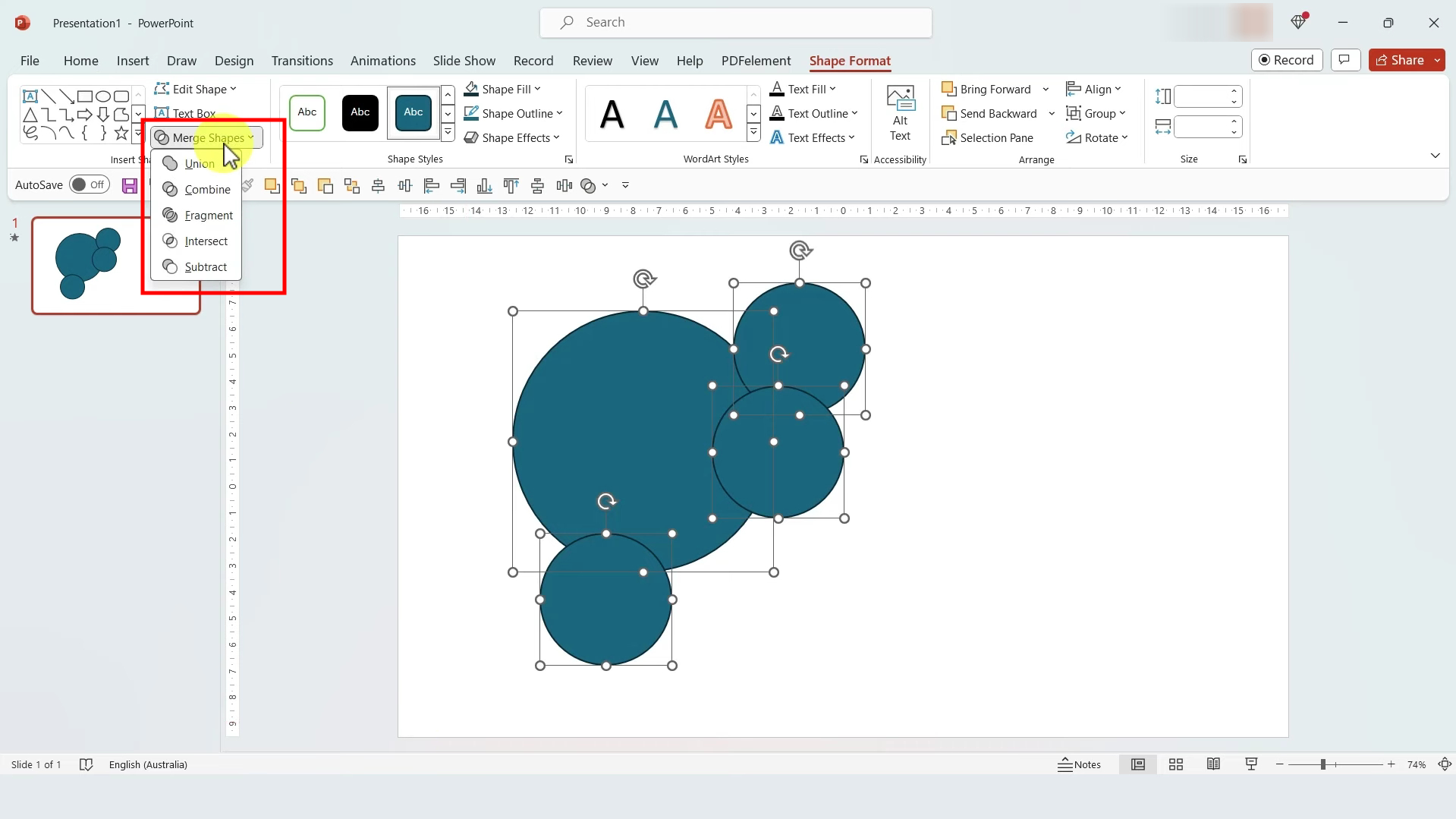Screen dimensions: 1456x819
Task: Open the Animations ribbon tab
Action: (382, 61)
